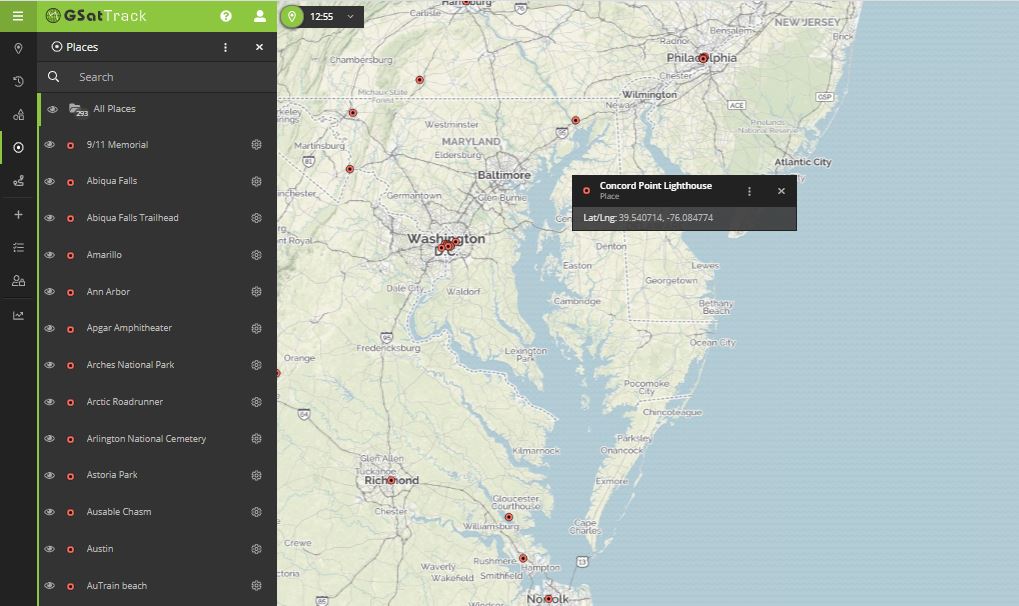The image size is (1019, 606).
Task: Select Apgar Amphitheater place entry
Action: point(129,328)
